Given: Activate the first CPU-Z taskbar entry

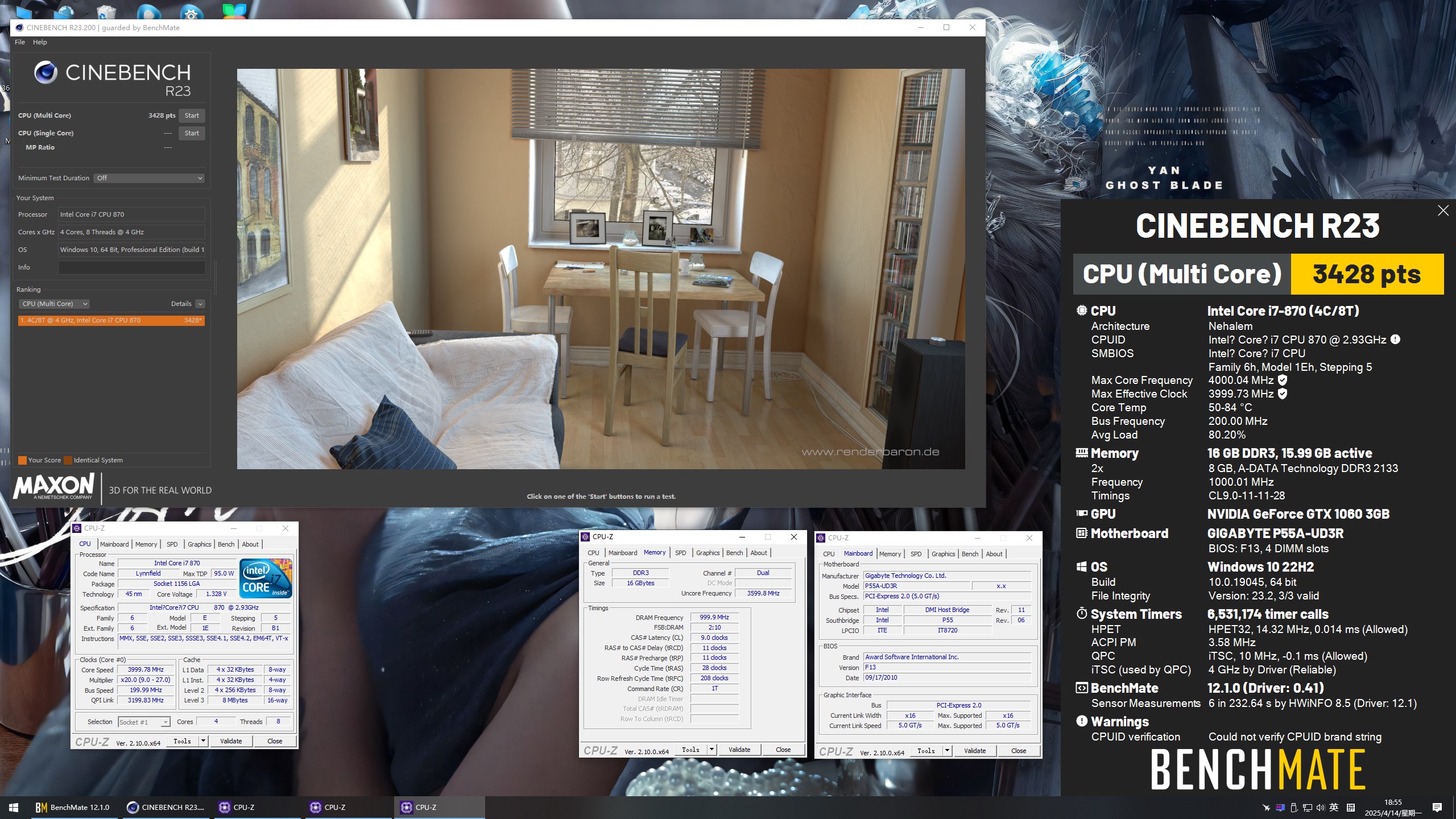Looking at the screenshot, I should point(258,807).
